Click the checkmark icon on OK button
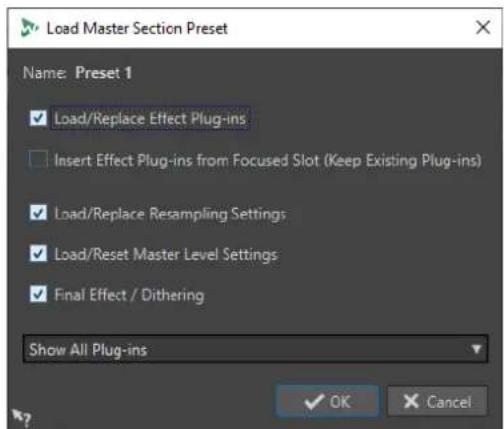This screenshot has width=504, height=429. (314, 401)
